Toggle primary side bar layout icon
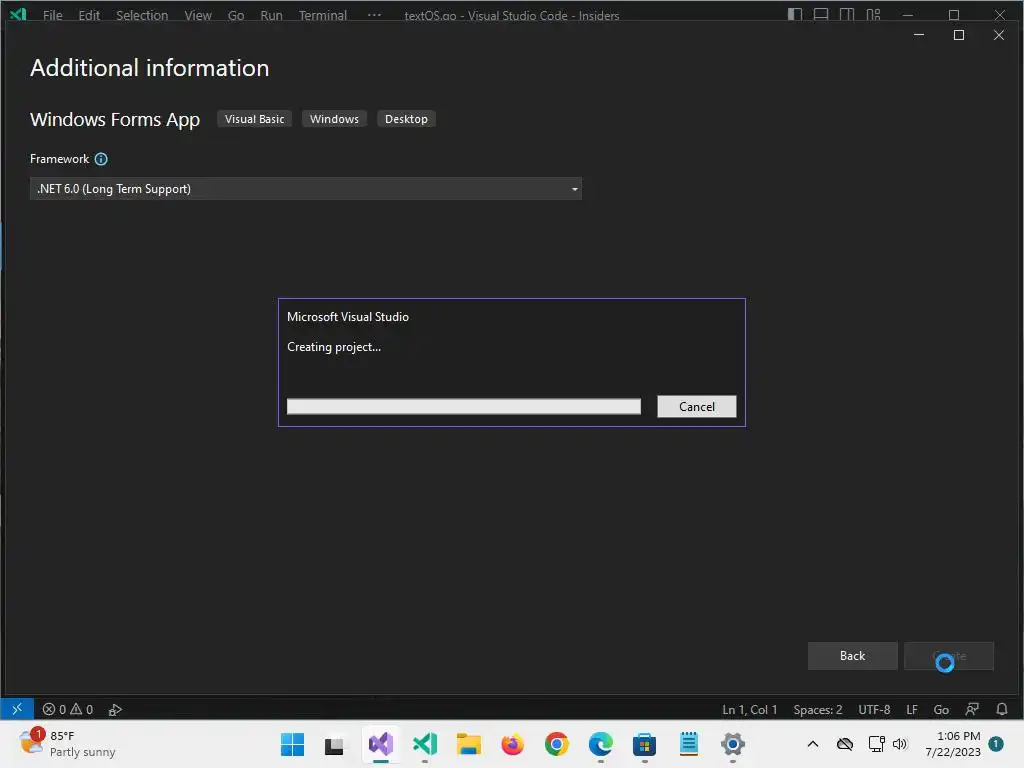The image size is (1024, 768). (795, 14)
